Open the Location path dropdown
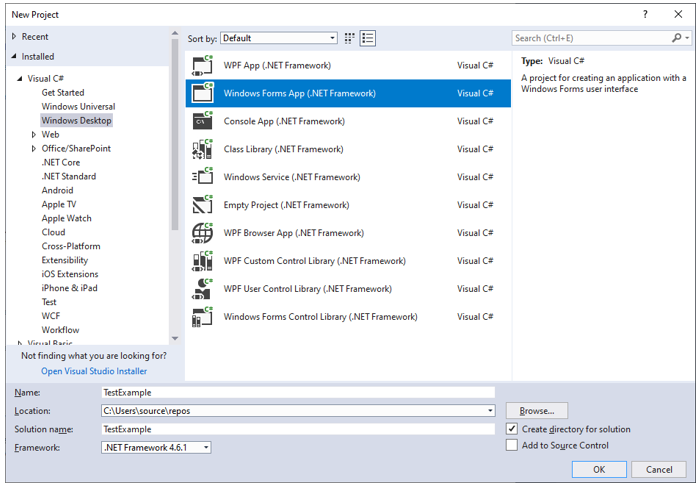Viewport: 699px width, 489px height. click(x=490, y=411)
